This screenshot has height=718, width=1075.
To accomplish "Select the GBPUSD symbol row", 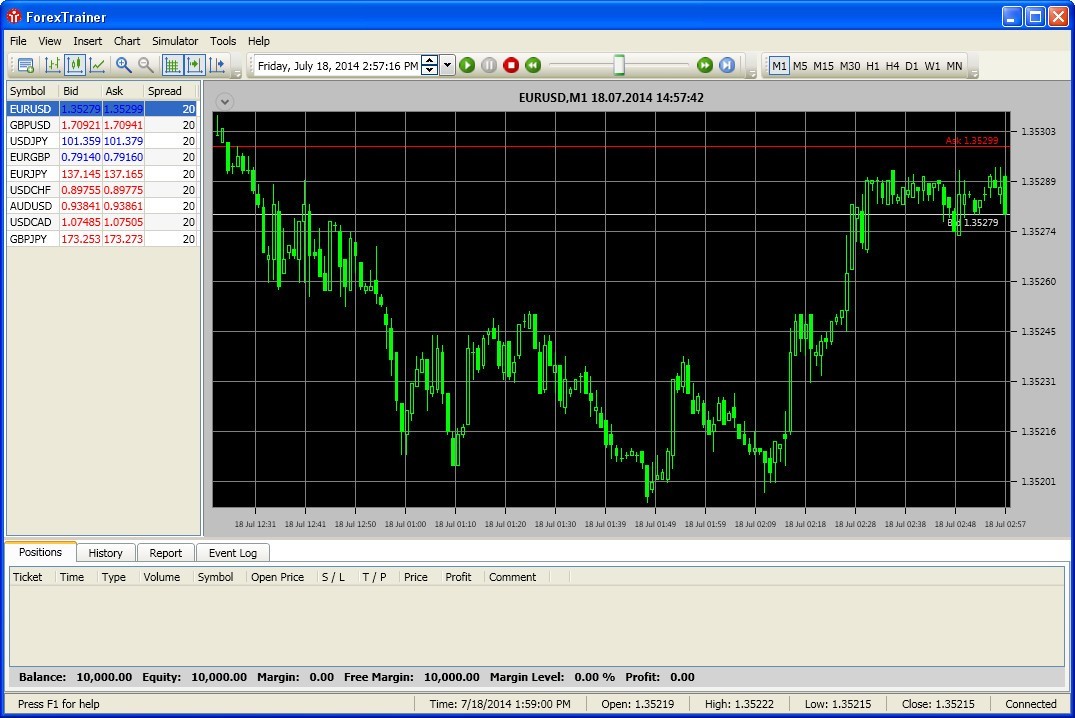I will [x=102, y=125].
